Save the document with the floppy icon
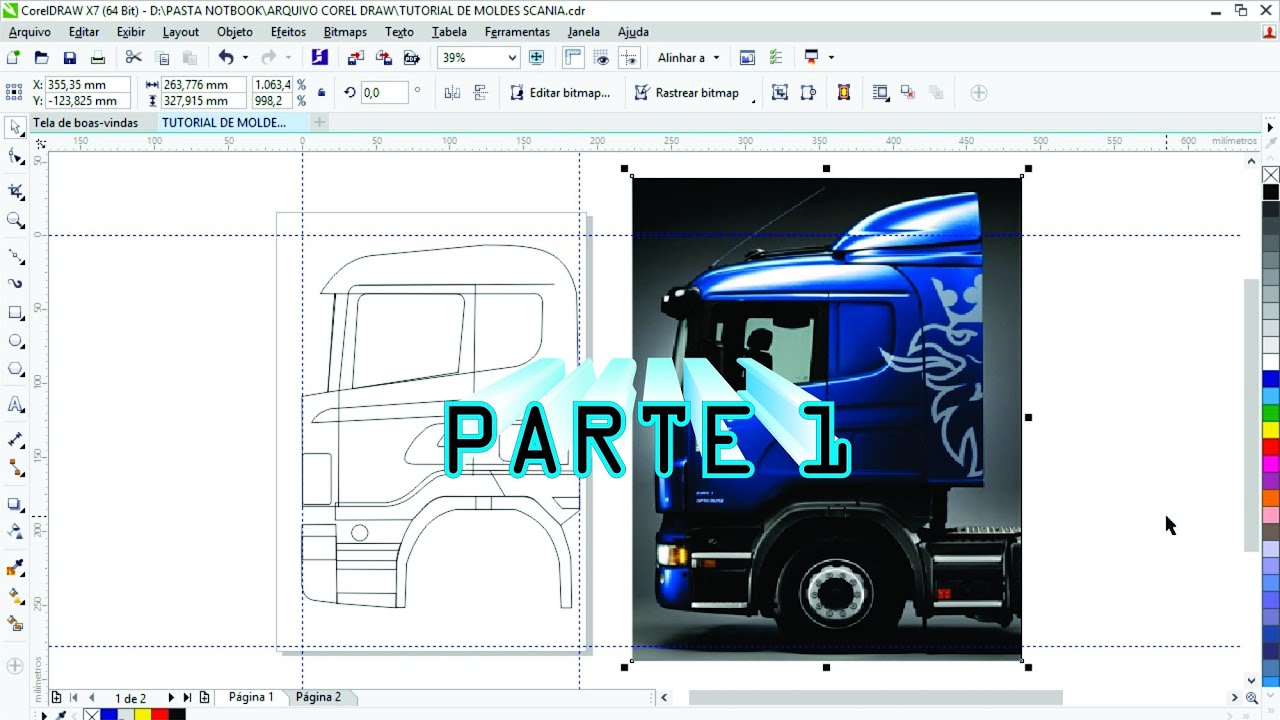1280x720 pixels. (x=69, y=58)
